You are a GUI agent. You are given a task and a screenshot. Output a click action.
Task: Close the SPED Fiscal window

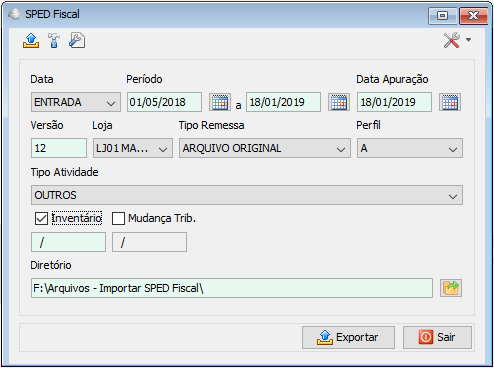(x=473, y=16)
